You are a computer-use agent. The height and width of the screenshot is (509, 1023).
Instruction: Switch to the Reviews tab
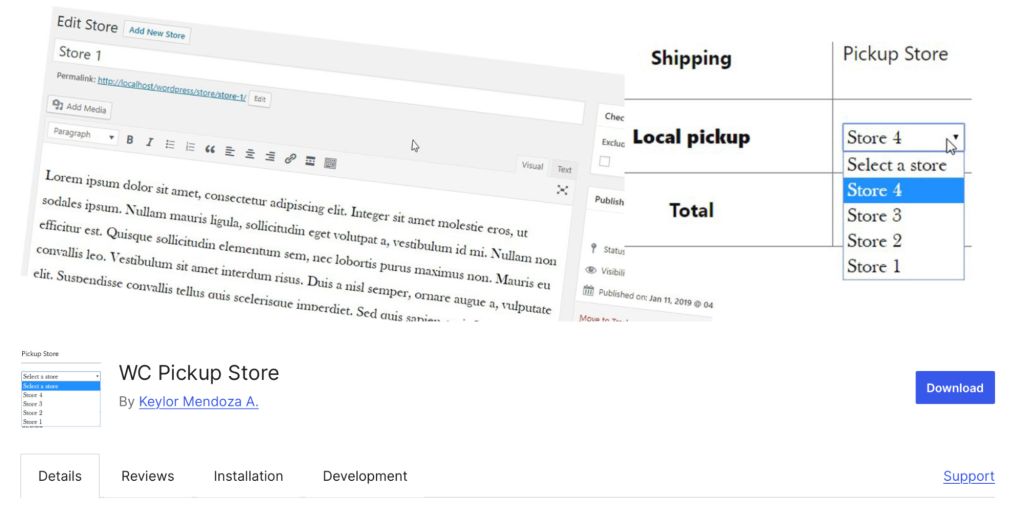pos(148,476)
